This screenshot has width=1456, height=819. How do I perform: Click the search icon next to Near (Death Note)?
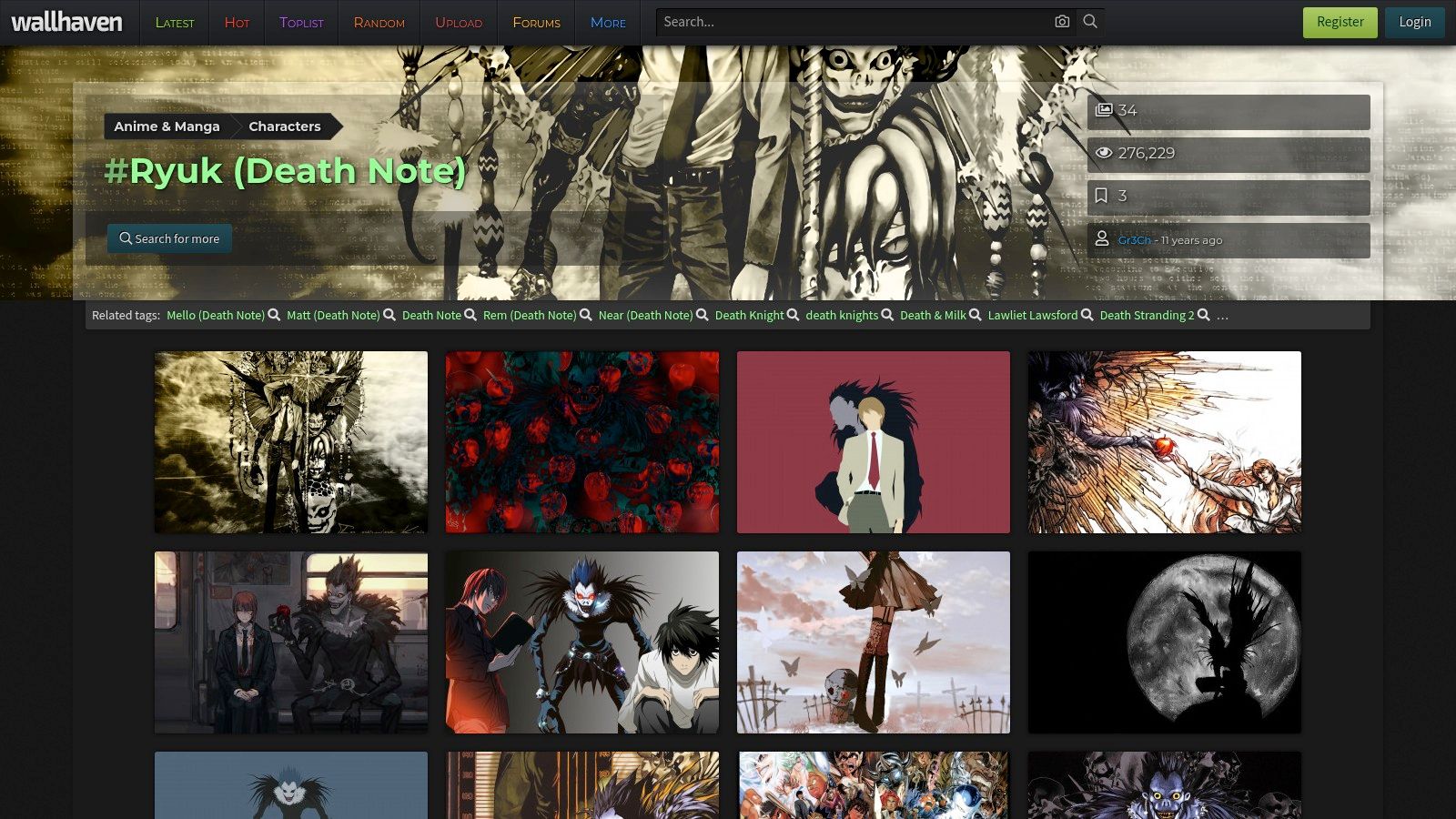(703, 315)
